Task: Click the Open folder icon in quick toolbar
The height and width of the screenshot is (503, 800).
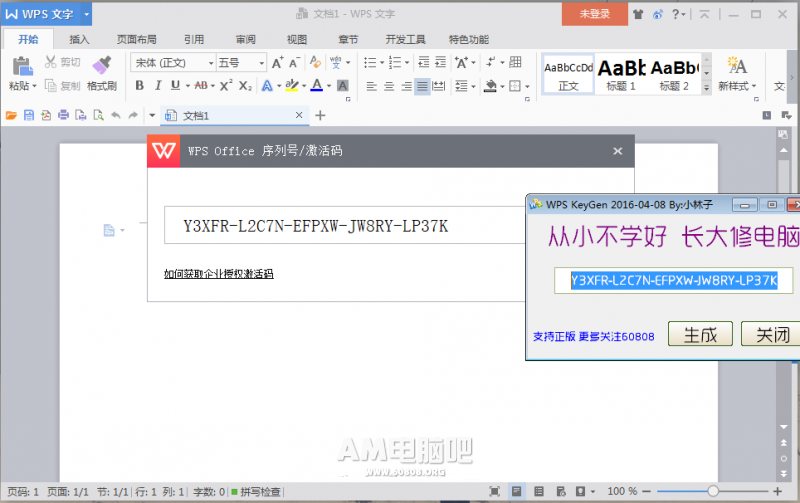Action: (x=11, y=115)
